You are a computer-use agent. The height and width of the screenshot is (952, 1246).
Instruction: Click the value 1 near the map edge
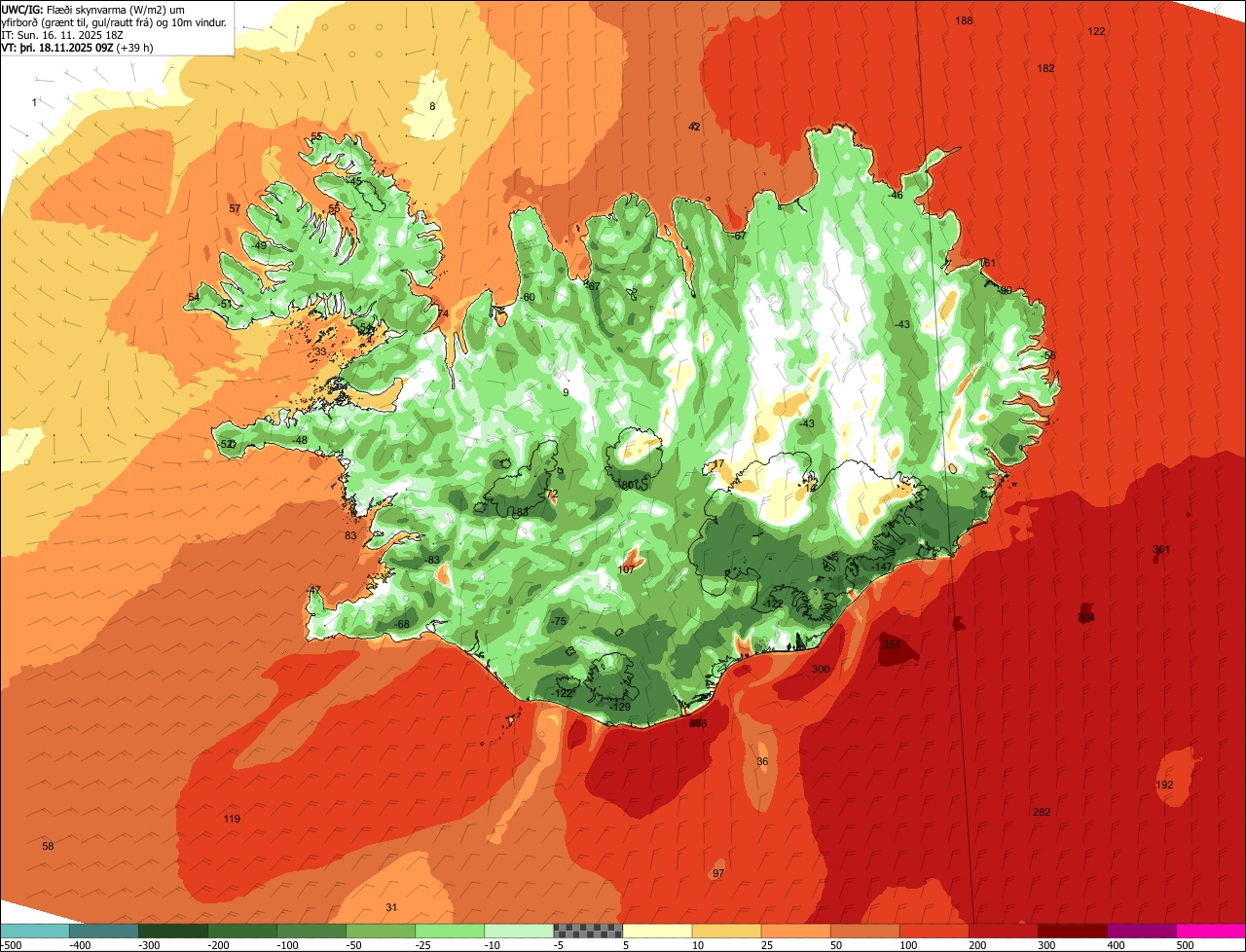(x=34, y=102)
